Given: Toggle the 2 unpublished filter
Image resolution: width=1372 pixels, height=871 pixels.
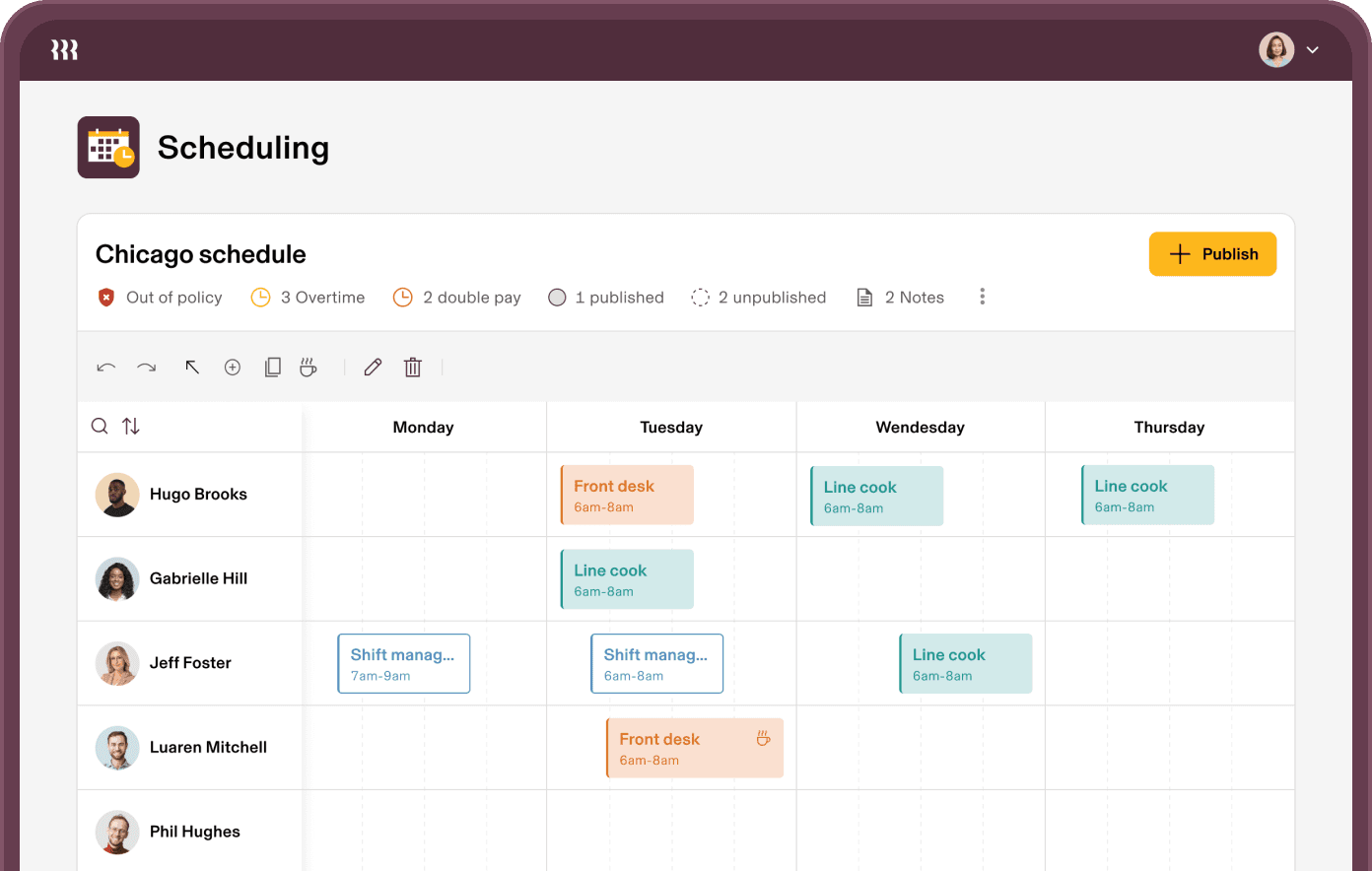Looking at the screenshot, I should coord(759,298).
